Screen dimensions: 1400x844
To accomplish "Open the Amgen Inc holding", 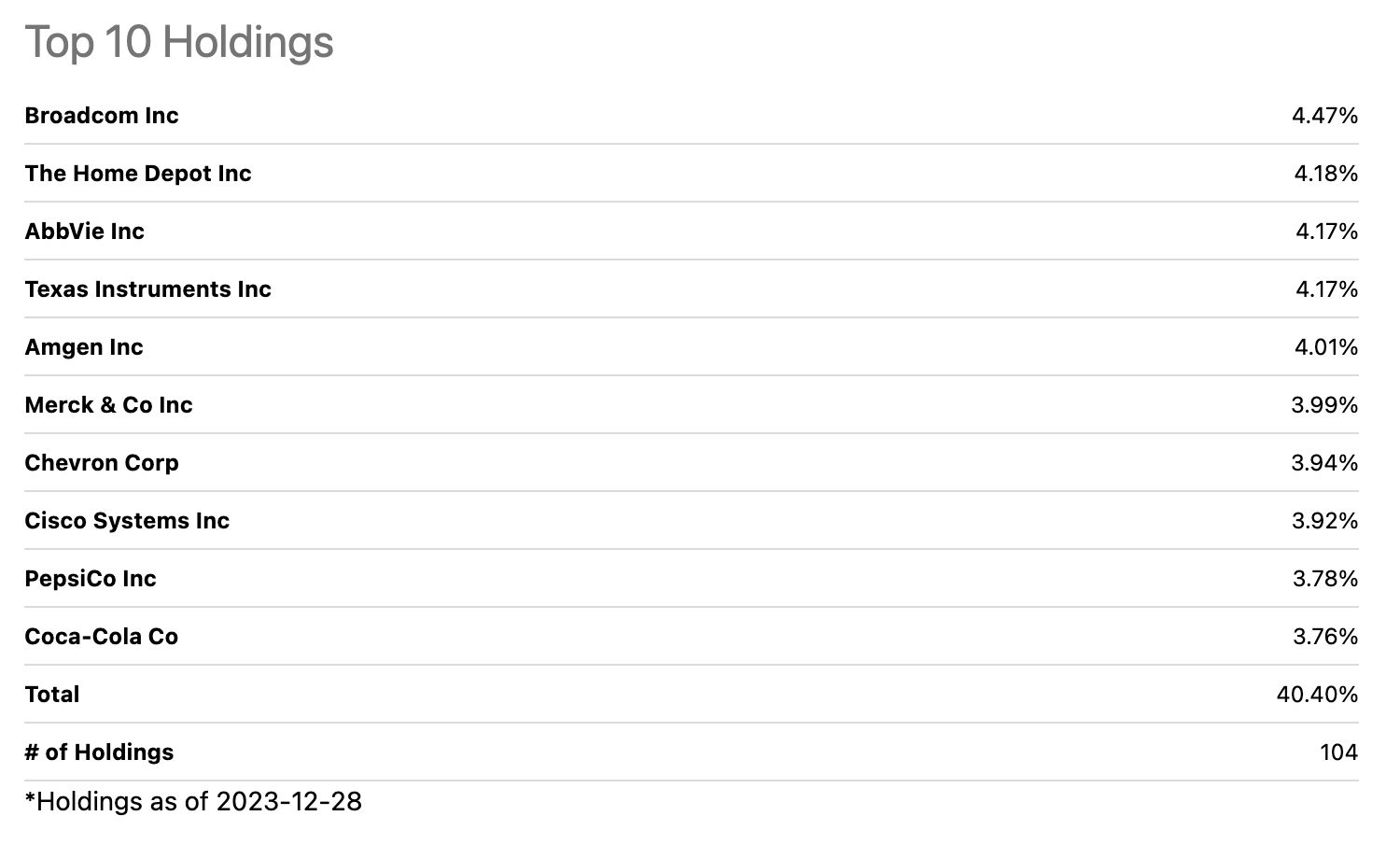I will pos(84,347).
